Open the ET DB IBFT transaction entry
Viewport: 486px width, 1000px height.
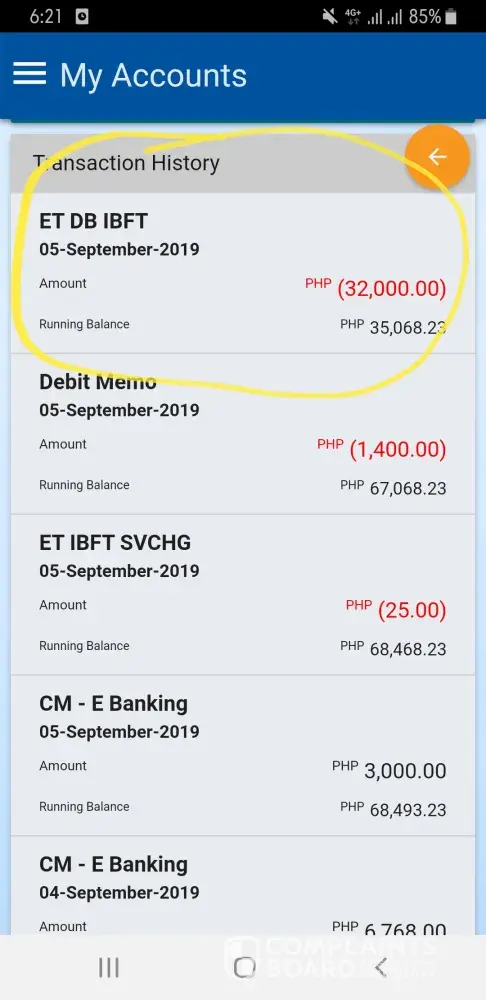(x=242, y=273)
